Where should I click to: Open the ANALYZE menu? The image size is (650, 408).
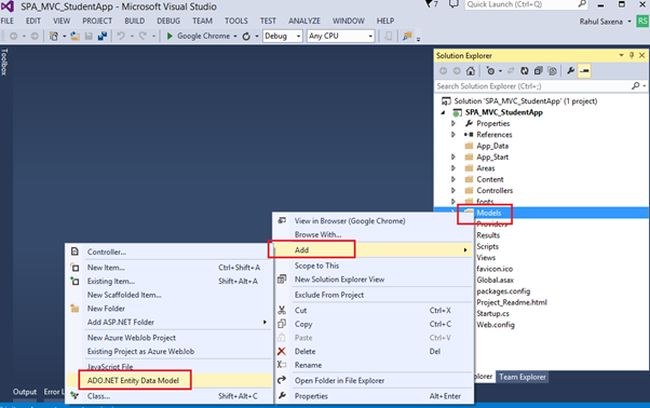(x=304, y=21)
